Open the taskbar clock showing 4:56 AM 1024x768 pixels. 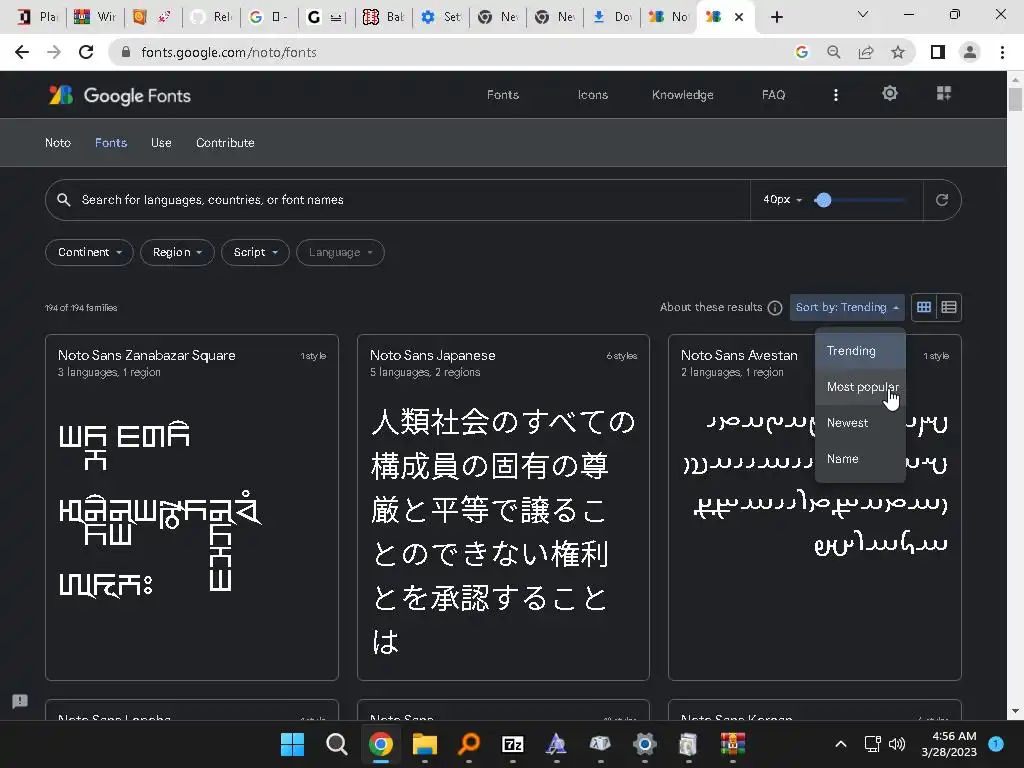949,744
